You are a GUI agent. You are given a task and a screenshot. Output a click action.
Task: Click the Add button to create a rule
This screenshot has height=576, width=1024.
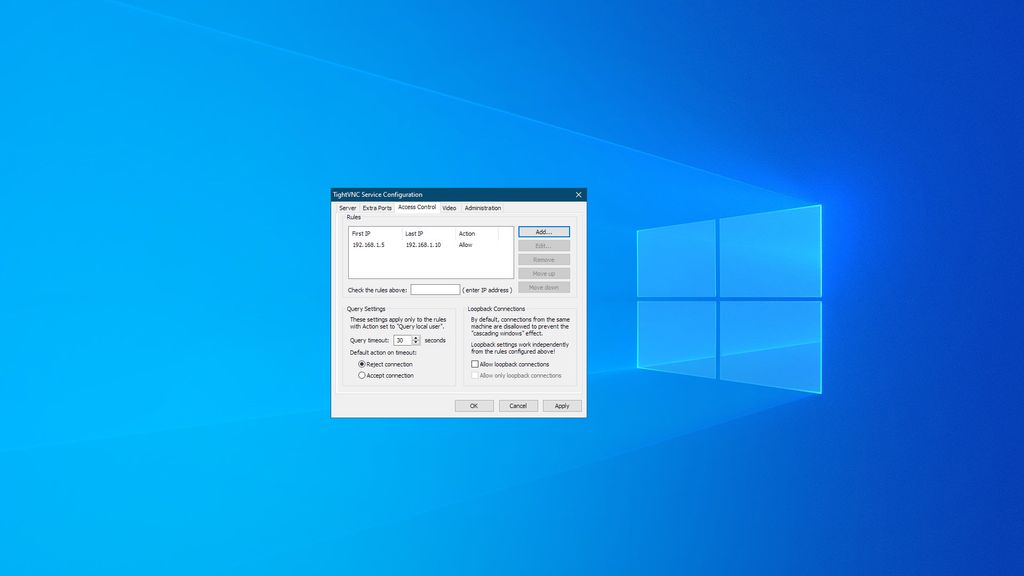543,231
